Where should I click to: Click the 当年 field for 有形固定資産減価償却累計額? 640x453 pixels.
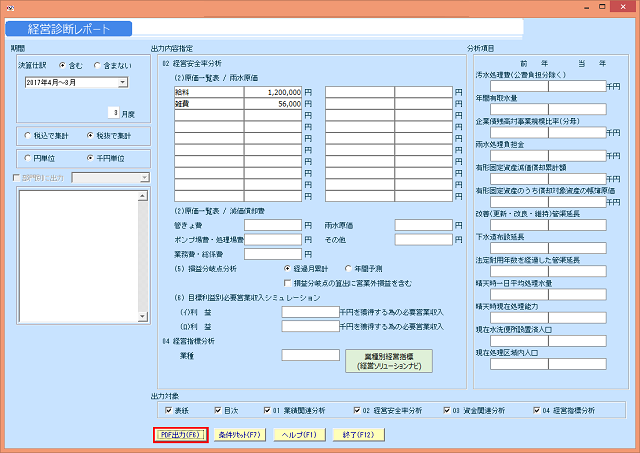pos(578,179)
